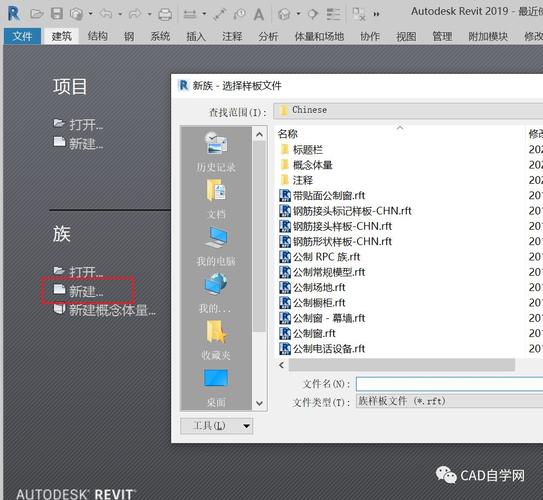Click icon of 公制窗.rft file
This screenshot has height=500, width=543.
click(285, 333)
